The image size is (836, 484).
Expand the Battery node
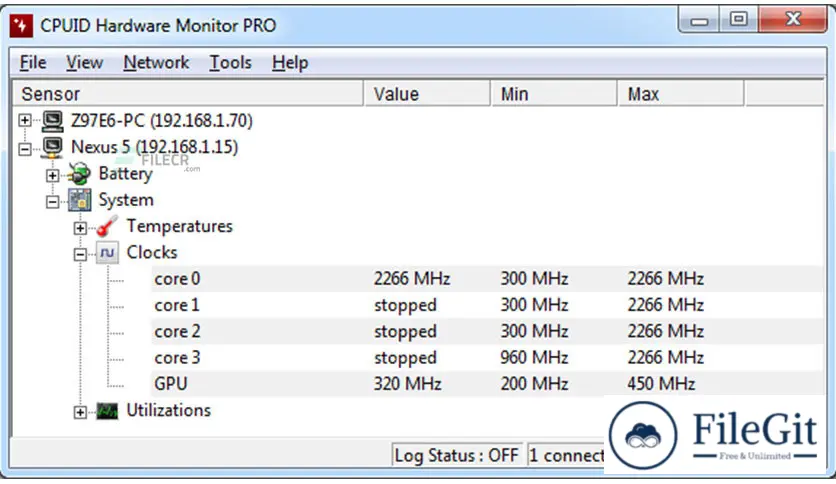click(52, 175)
